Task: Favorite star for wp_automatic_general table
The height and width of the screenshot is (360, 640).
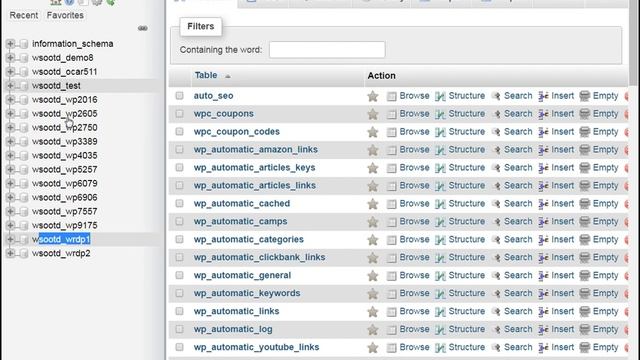Action: [x=372, y=276]
